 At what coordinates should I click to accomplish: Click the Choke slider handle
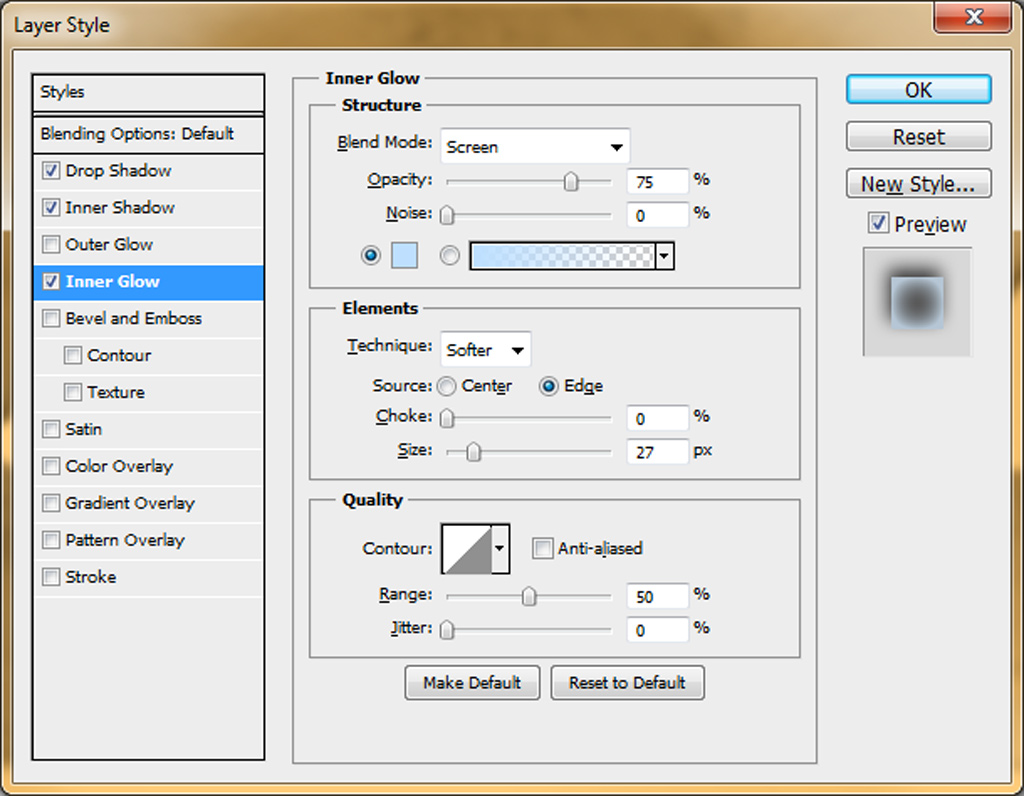pos(447,418)
